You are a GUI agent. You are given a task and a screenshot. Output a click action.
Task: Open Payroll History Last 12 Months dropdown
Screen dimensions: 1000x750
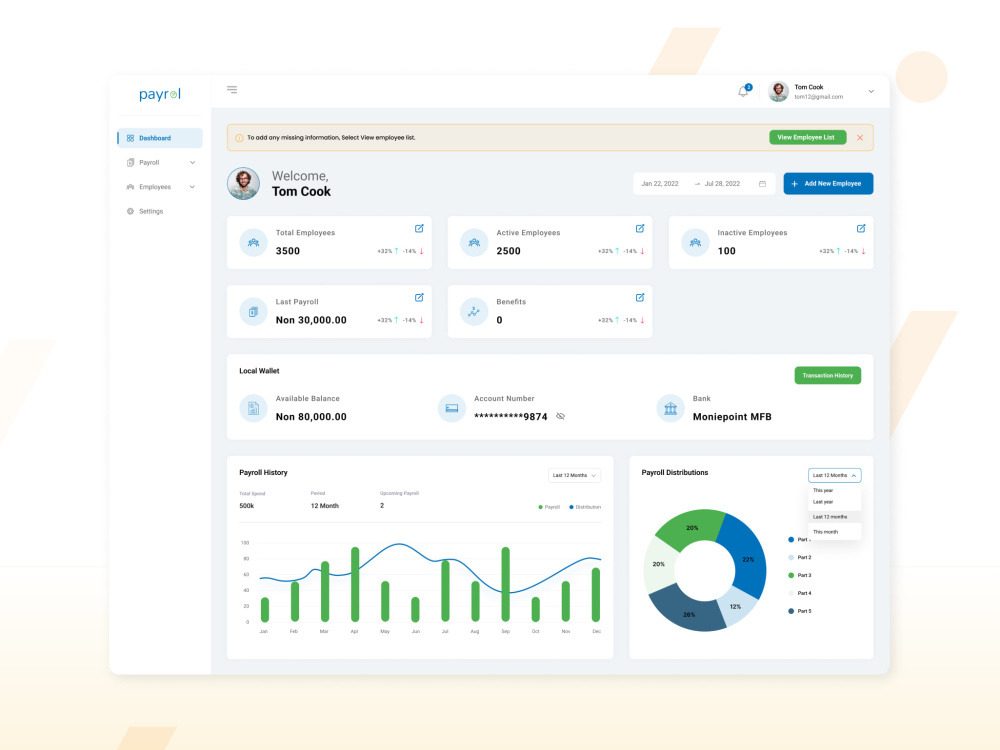pos(574,475)
